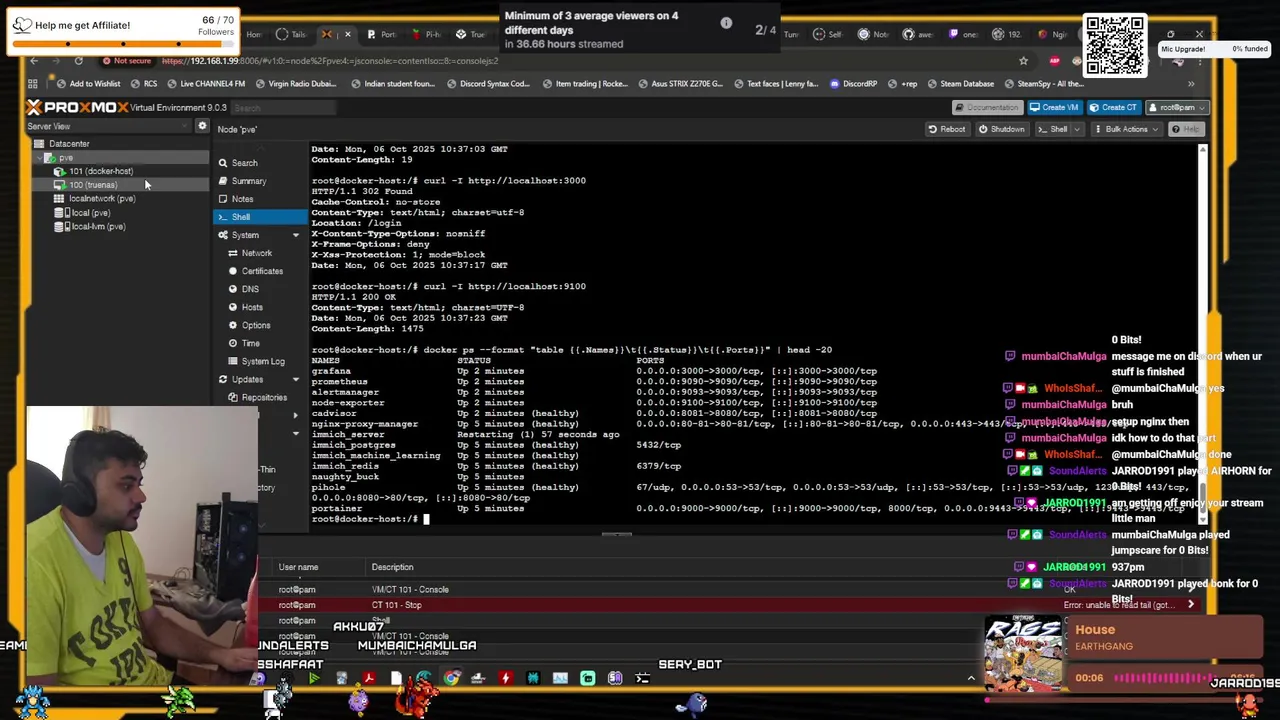Click the Updates refresh icon
This screenshot has width=1280, height=720.
[x=223, y=379]
